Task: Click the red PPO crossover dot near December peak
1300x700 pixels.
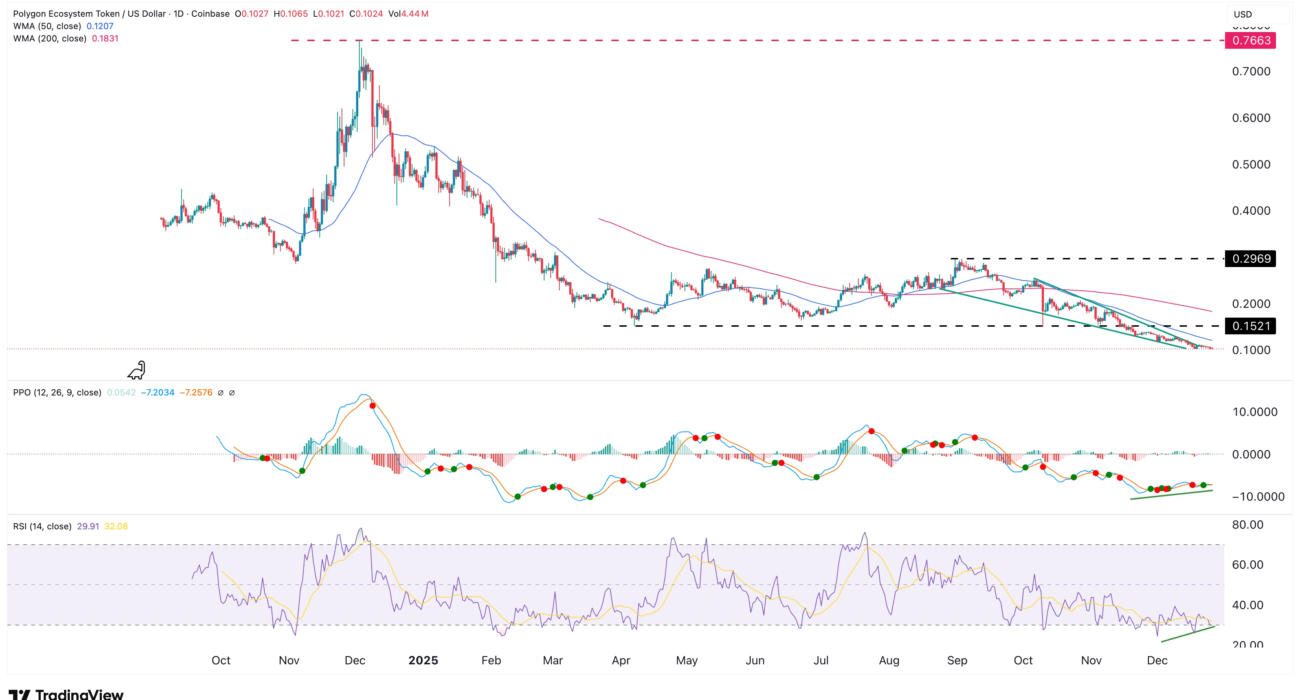Action: pyautogui.click(x=372, y=405)
